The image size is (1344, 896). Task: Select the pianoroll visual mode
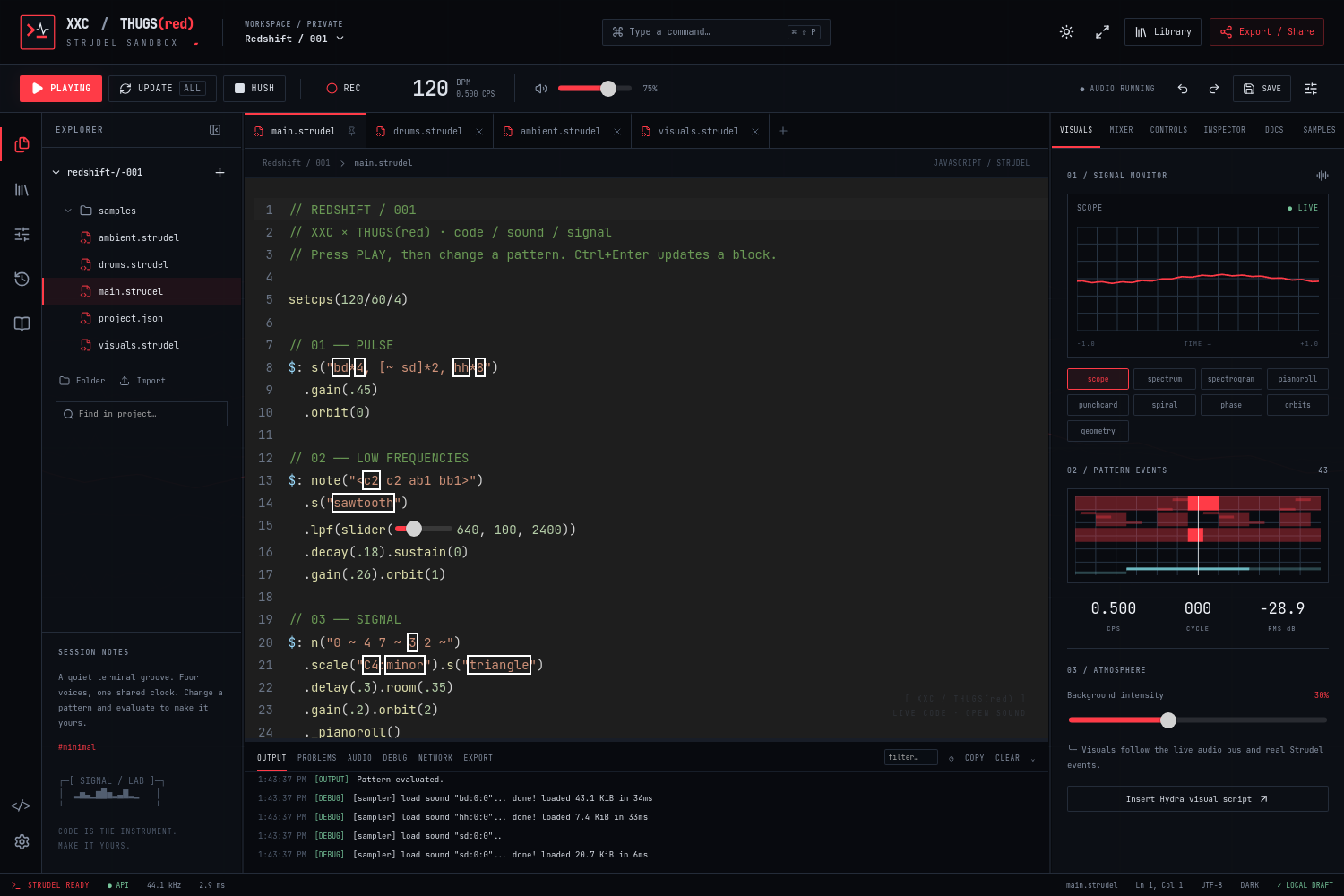tap(1297, 379)
